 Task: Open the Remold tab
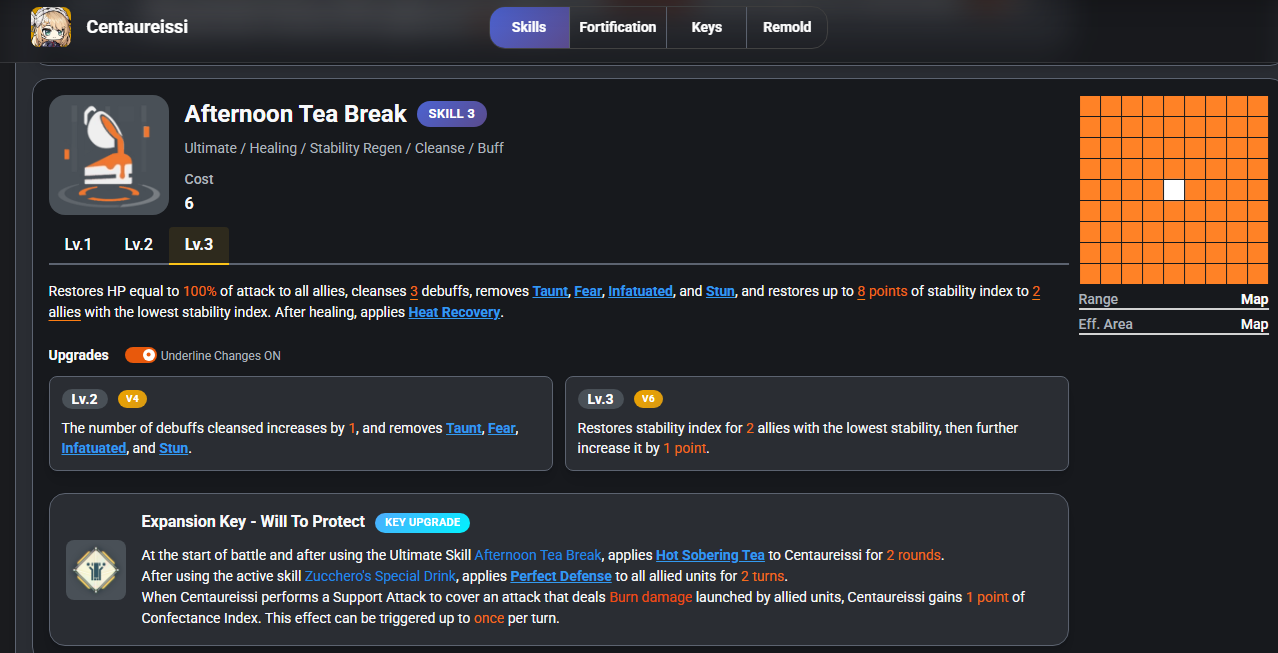point(787,27)
